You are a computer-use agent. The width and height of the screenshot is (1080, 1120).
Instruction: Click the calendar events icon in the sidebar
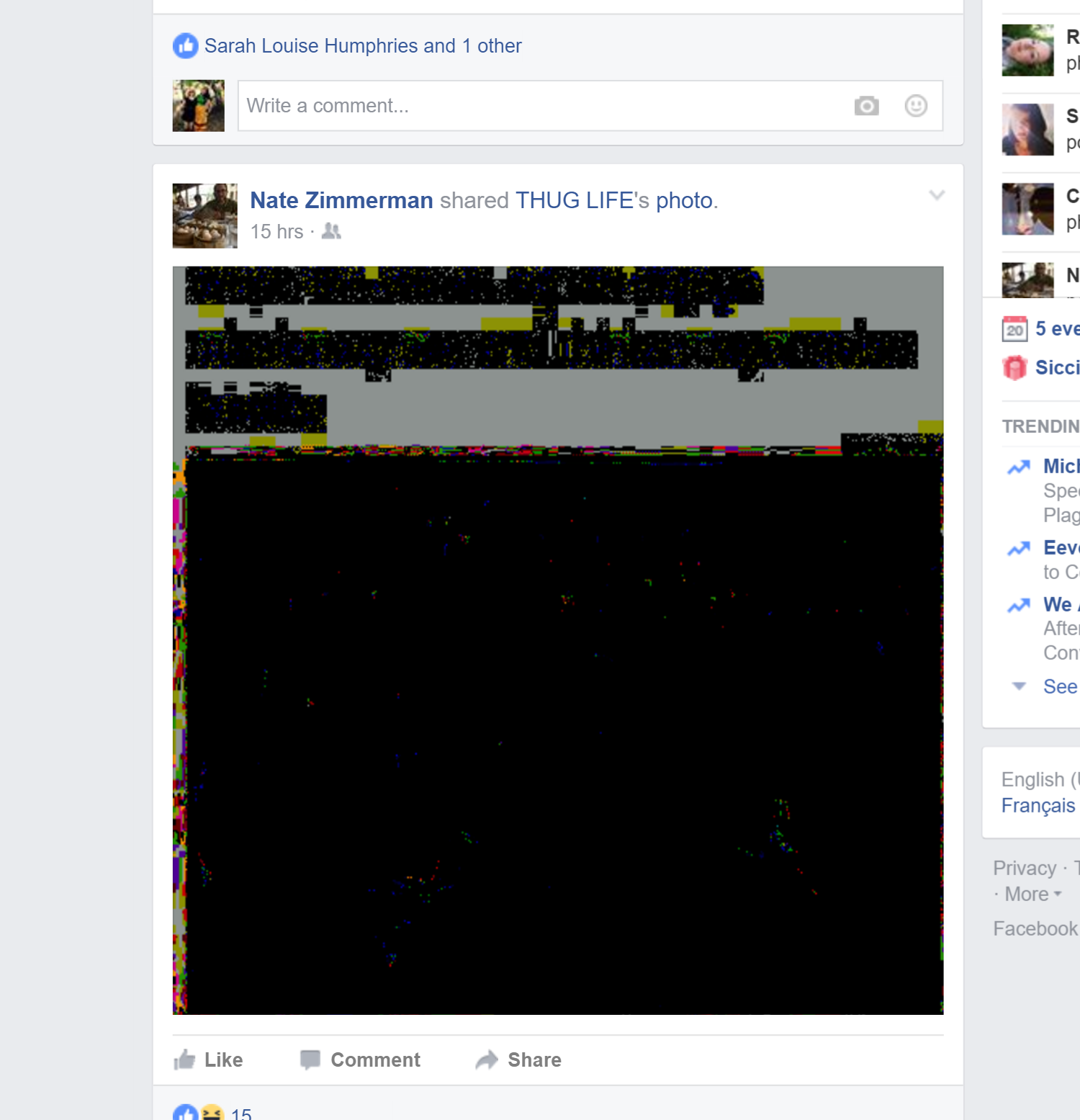(x=1014, y=329)
